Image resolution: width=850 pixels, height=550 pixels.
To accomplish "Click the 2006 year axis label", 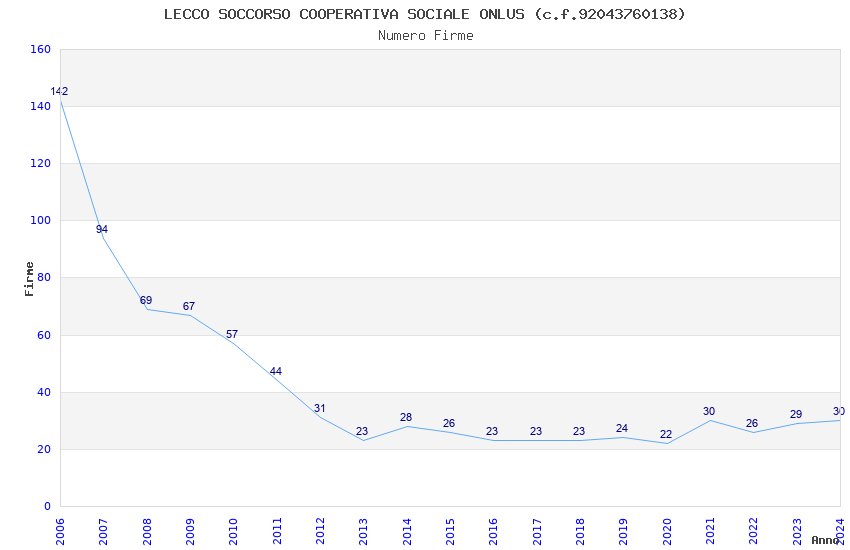I will click(x=60, y=532).
